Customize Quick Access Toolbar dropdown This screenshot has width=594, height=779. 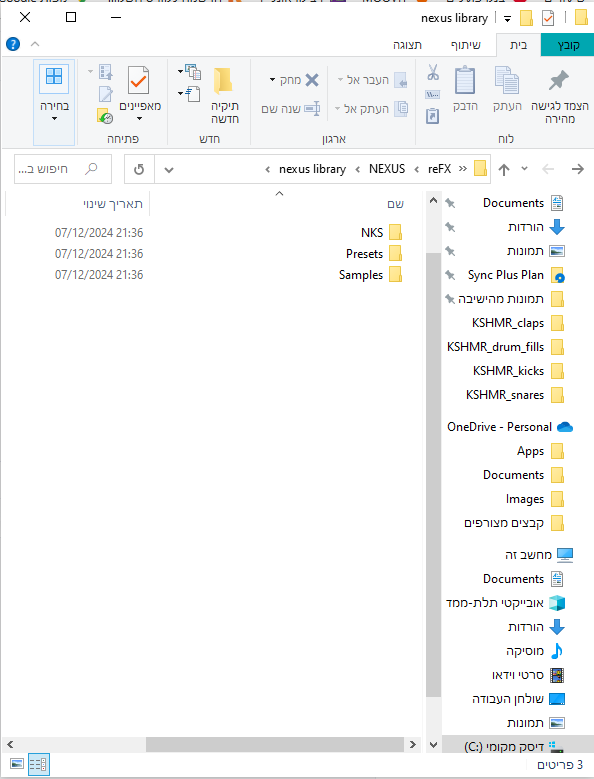coord(507,19)
